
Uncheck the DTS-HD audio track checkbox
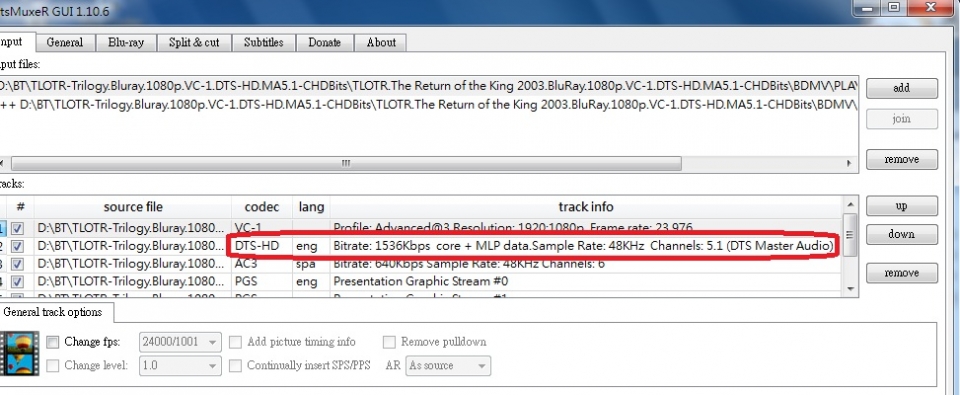[x=18, y=246]
